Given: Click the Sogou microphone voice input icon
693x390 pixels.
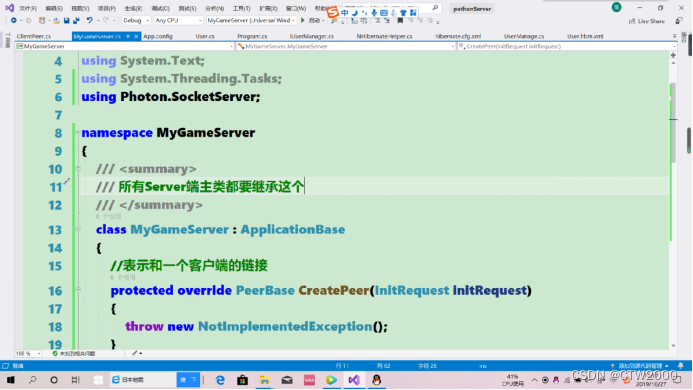Looking at the screenshot, I should pyautogui.click(x=374, y=12).
